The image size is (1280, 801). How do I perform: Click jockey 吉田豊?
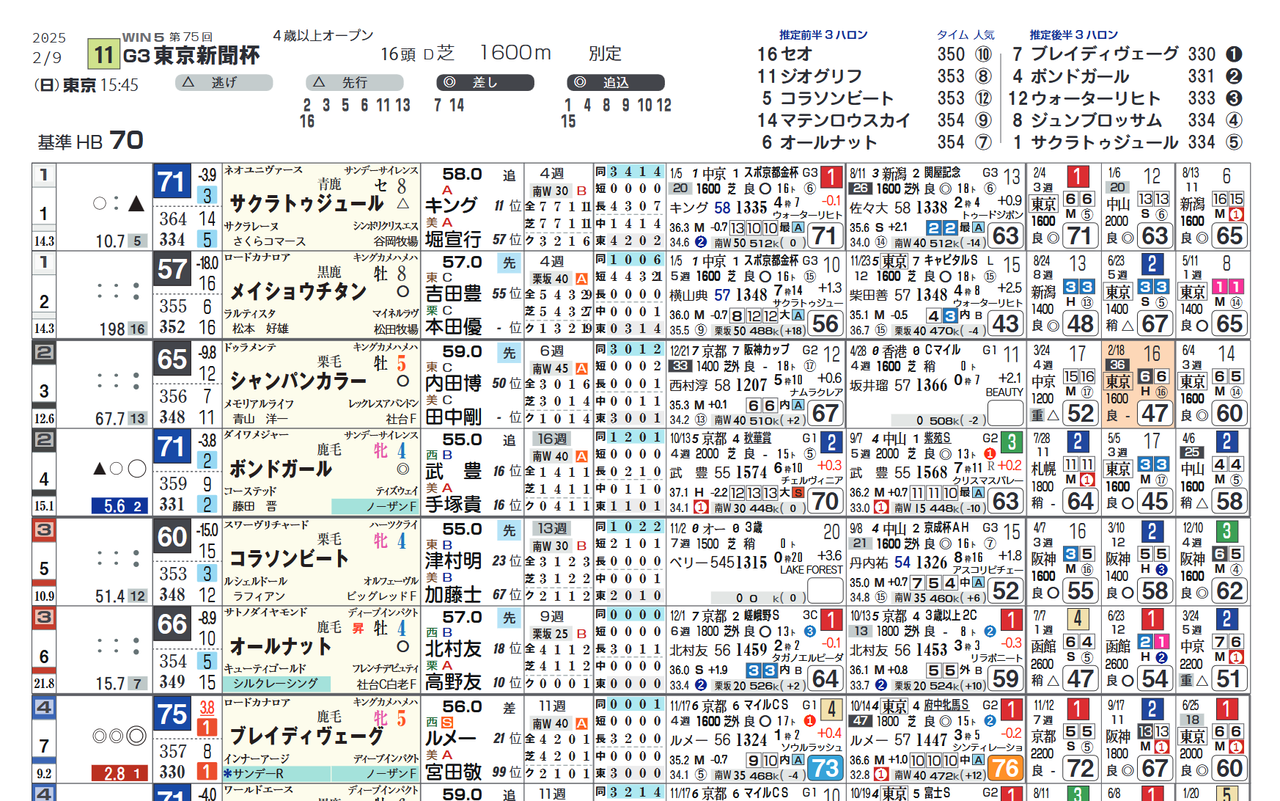coord(453,294)
